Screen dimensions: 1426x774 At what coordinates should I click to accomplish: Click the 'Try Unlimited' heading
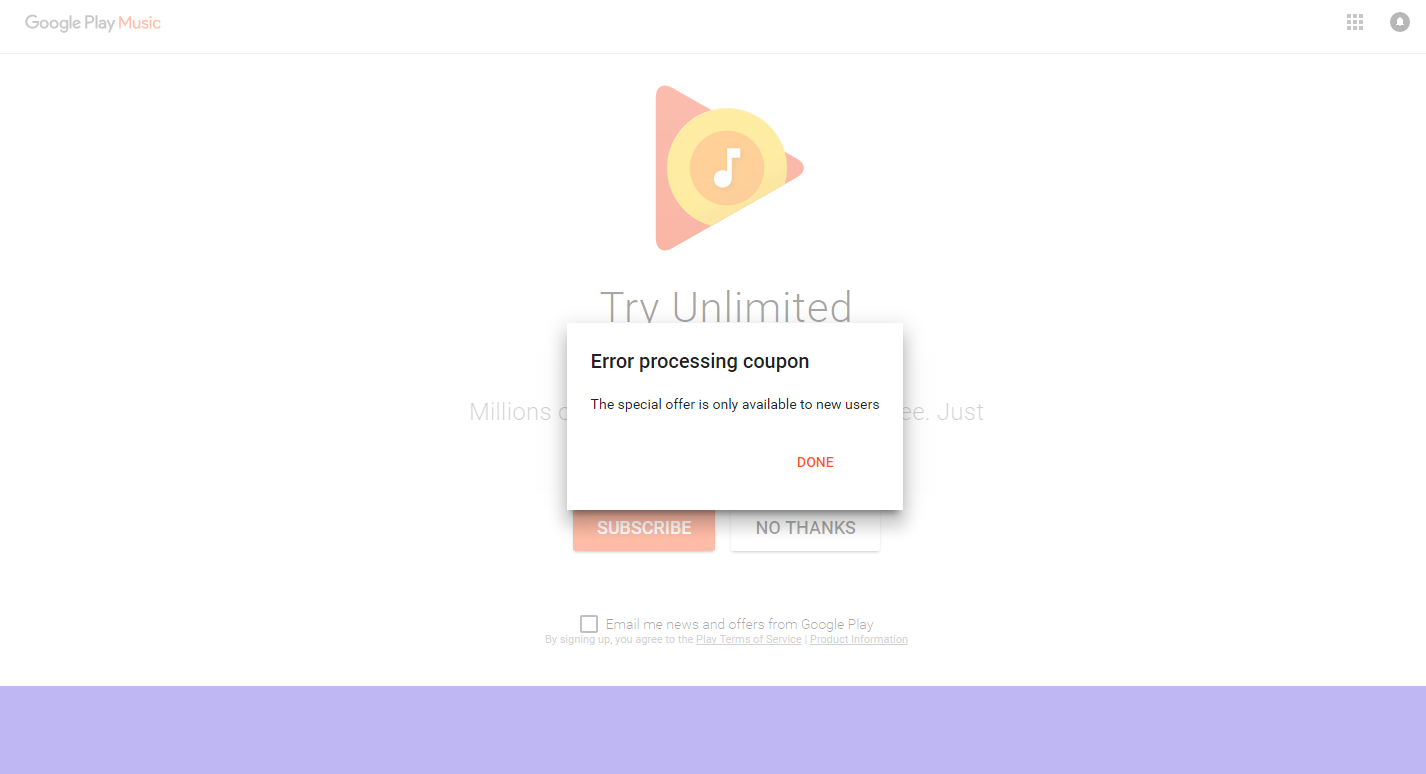726,305
